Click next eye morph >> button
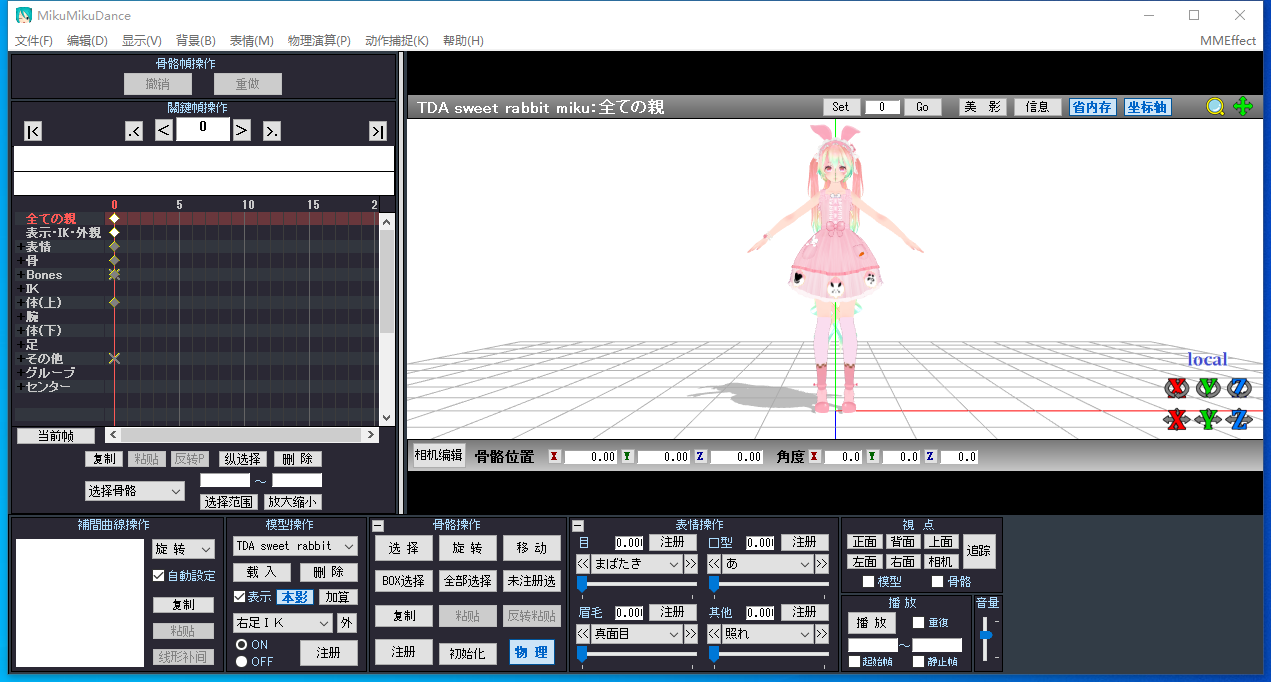The height and width of the screenshot is (682, 1271). point(691,564)
